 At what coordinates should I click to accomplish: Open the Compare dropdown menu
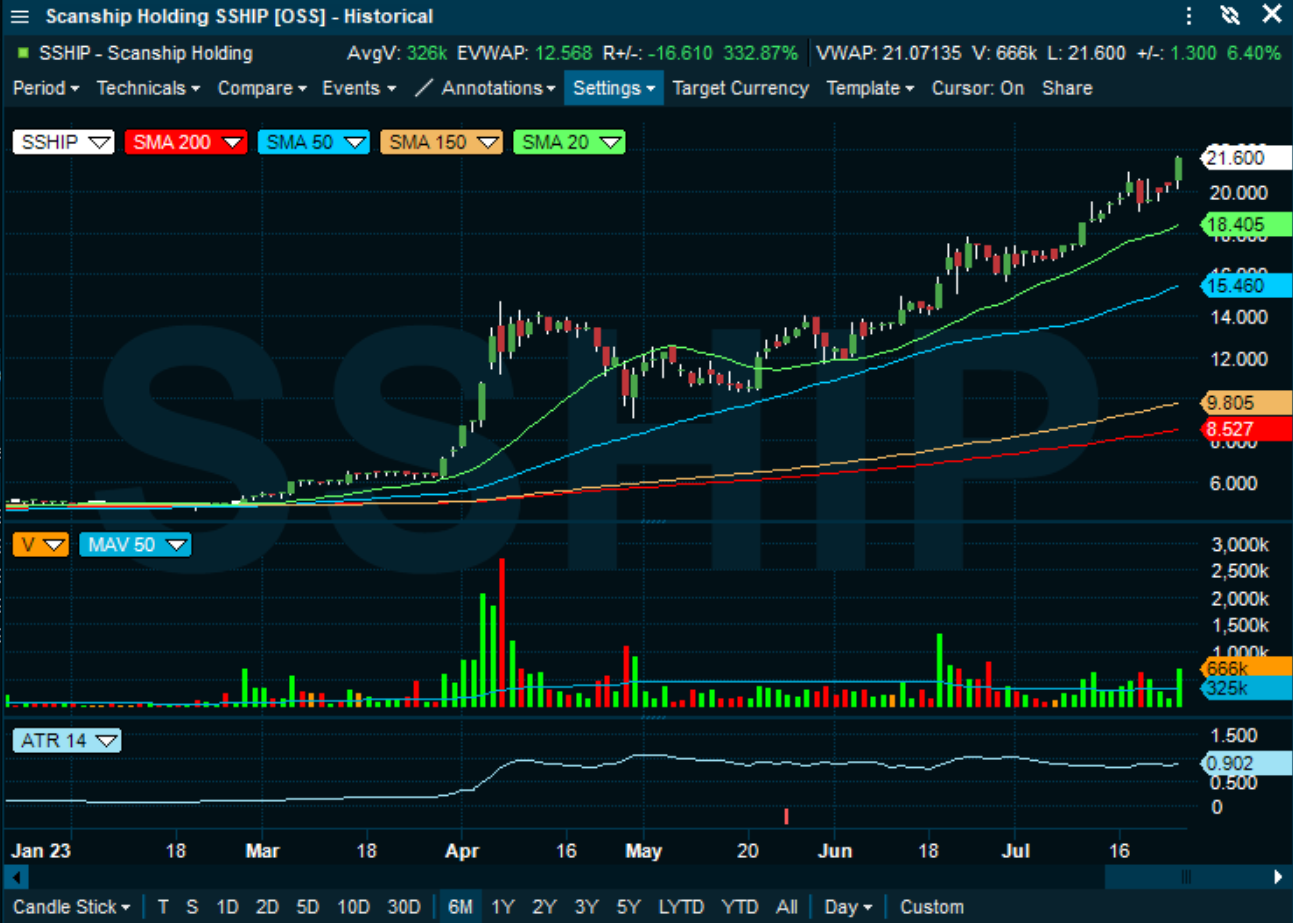click(262, 88)
